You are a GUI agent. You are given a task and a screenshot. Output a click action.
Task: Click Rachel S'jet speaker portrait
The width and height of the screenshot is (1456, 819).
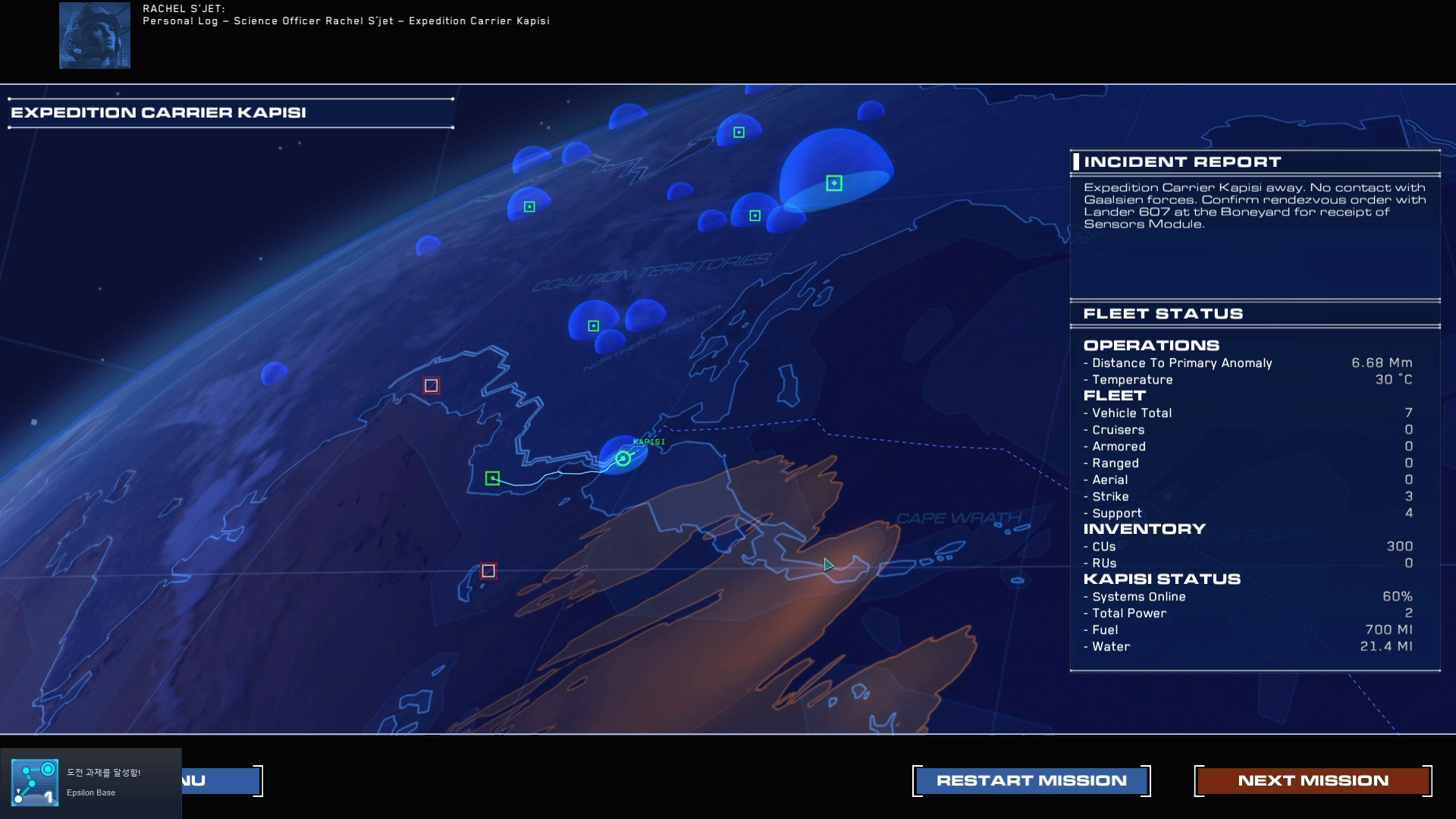95,36
